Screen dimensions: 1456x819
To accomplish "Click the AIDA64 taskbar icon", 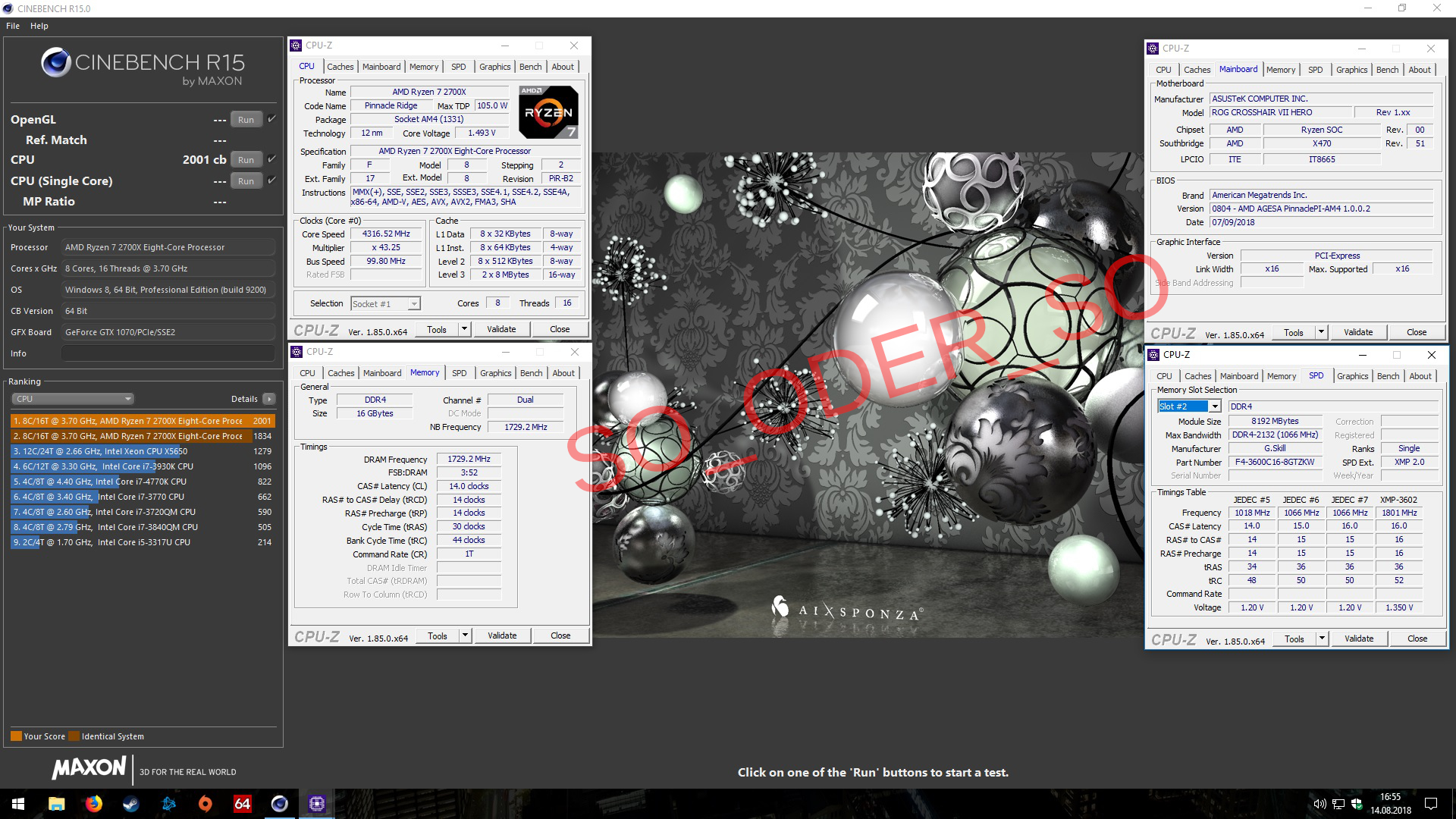I will click(242, 804).
